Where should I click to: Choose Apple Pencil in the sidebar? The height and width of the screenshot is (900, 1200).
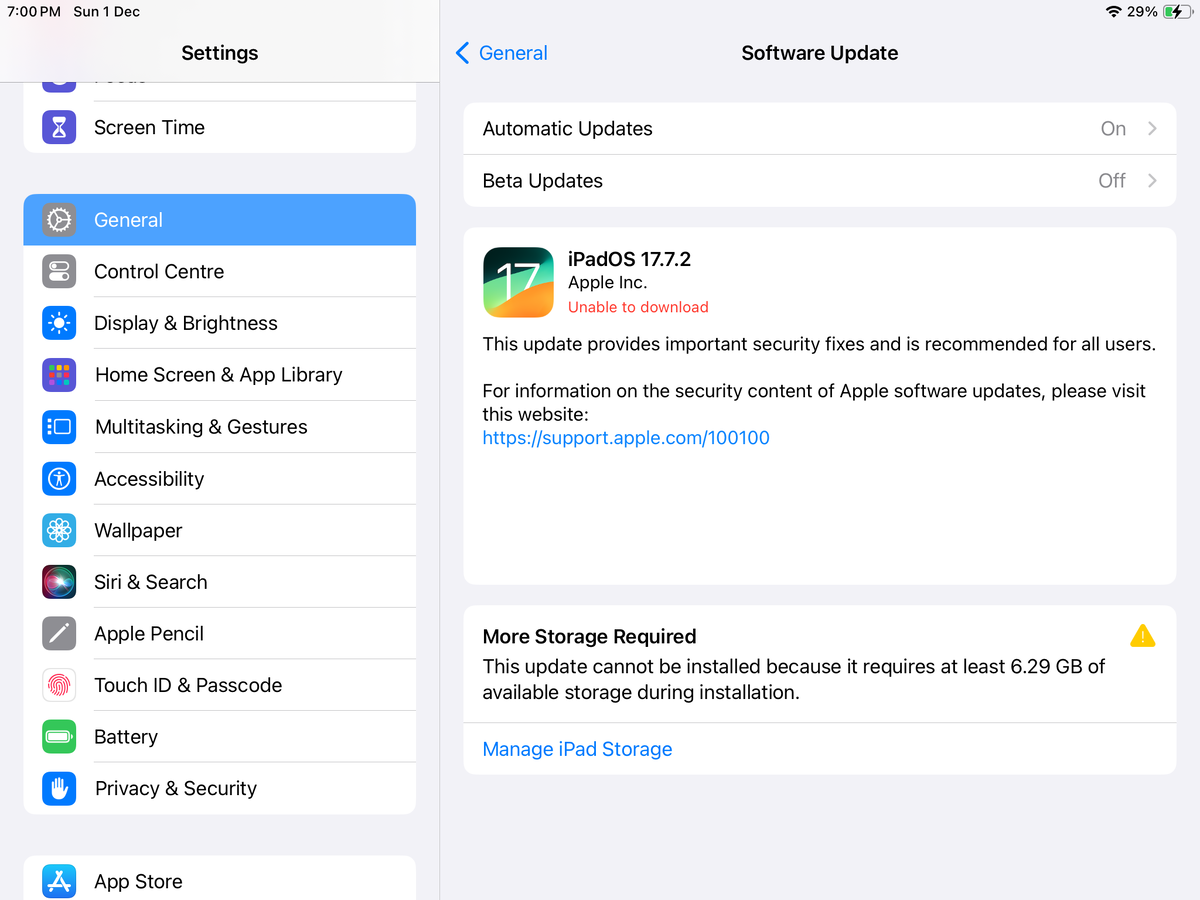point(219,633)
